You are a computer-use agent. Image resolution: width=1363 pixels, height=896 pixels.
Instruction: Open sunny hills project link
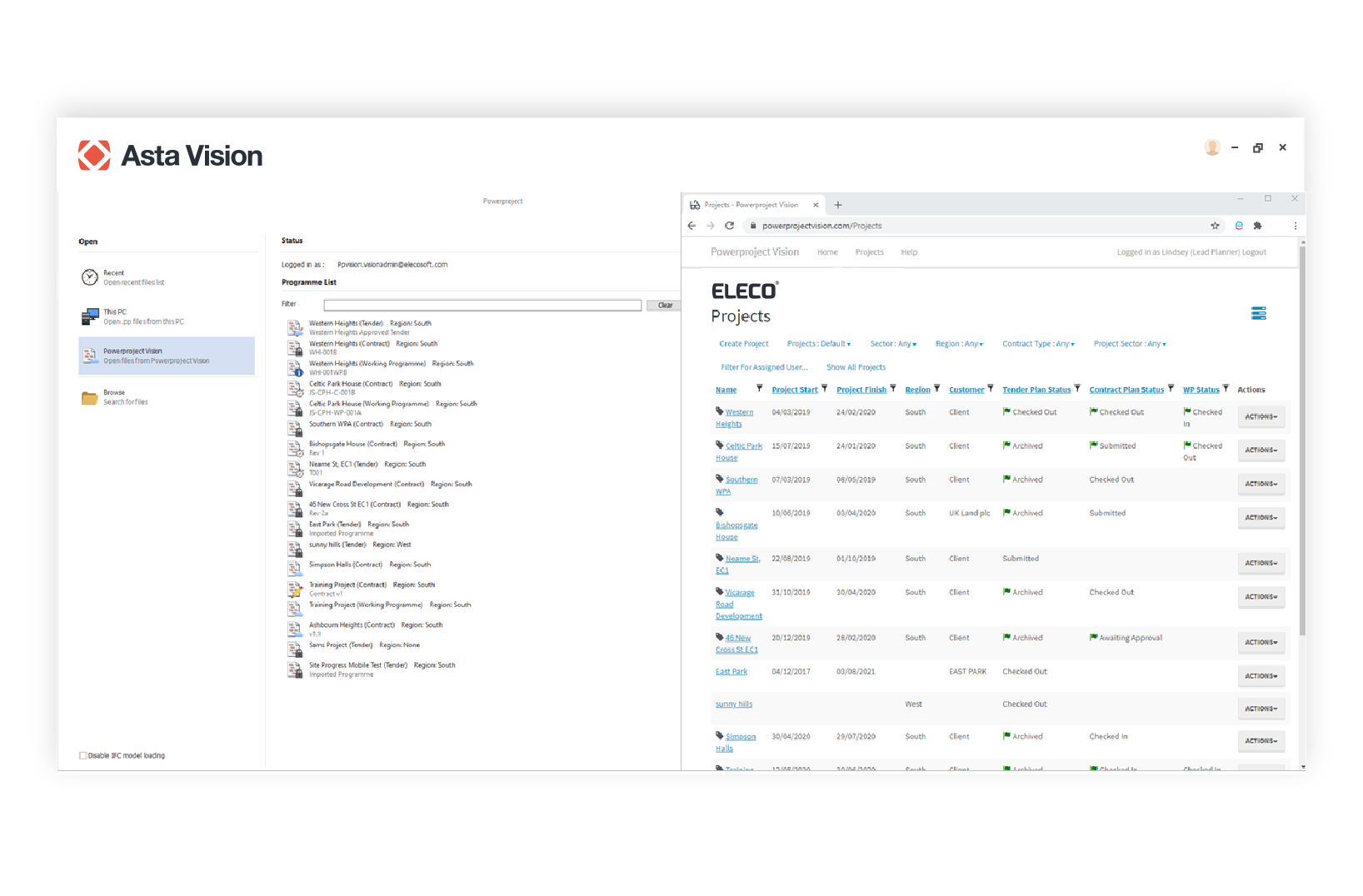[734, 704]
